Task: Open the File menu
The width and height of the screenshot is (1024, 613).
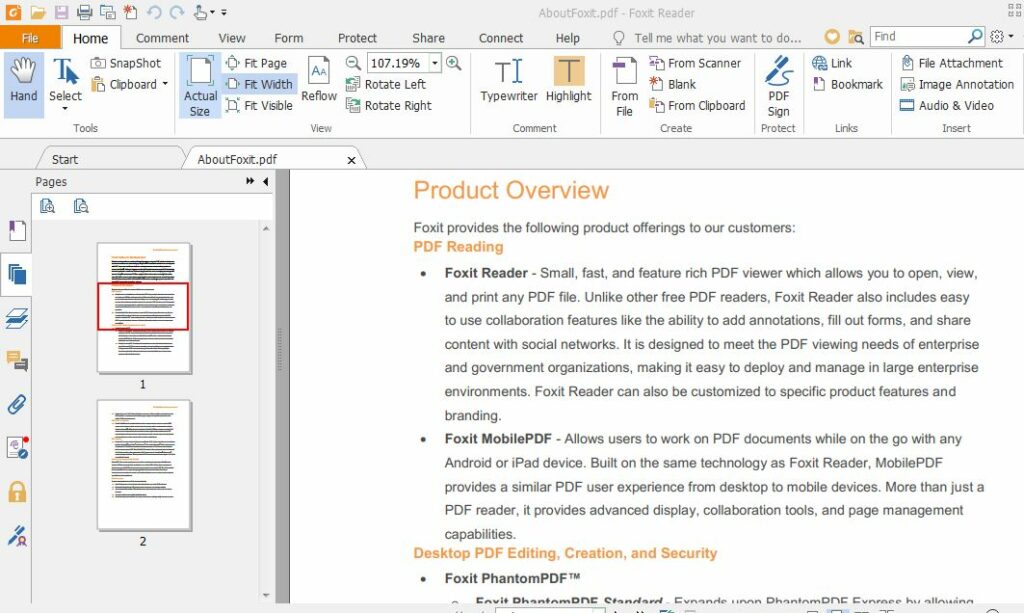Action: click(30, 38)
